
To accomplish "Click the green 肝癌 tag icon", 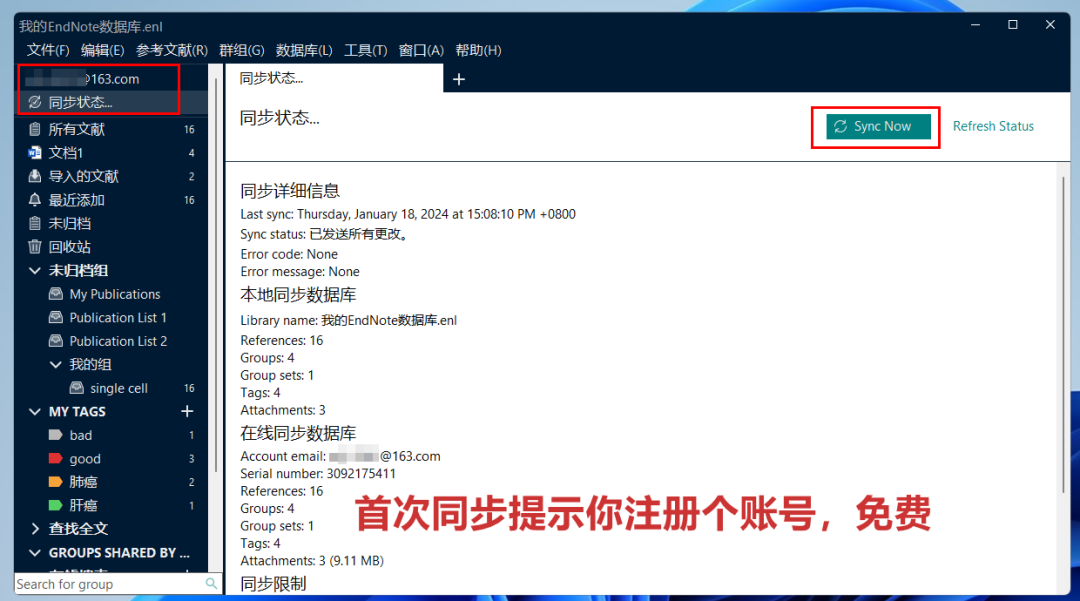I will pyautogui.click(x=56, y=505).
